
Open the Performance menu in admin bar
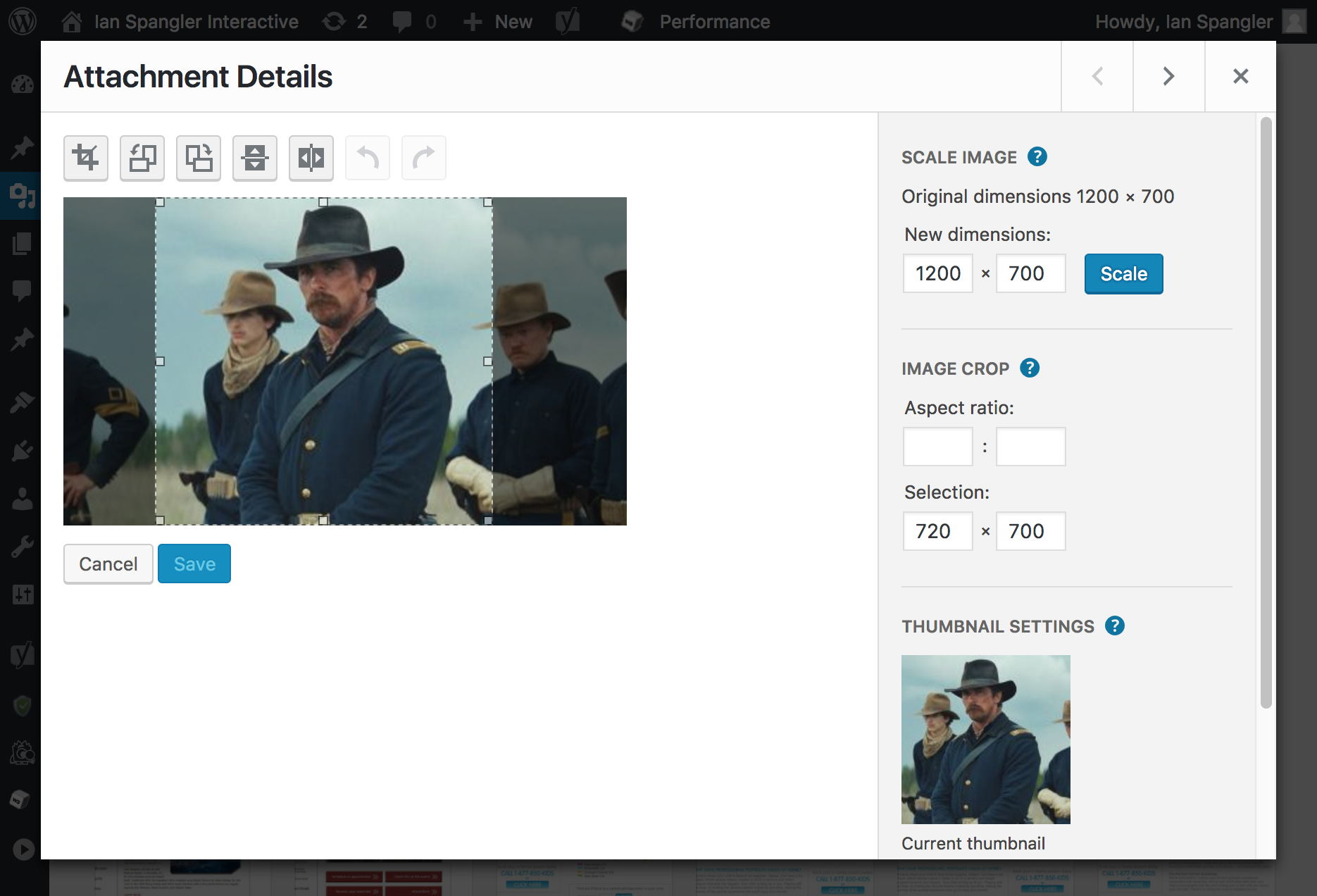point(713,21)
